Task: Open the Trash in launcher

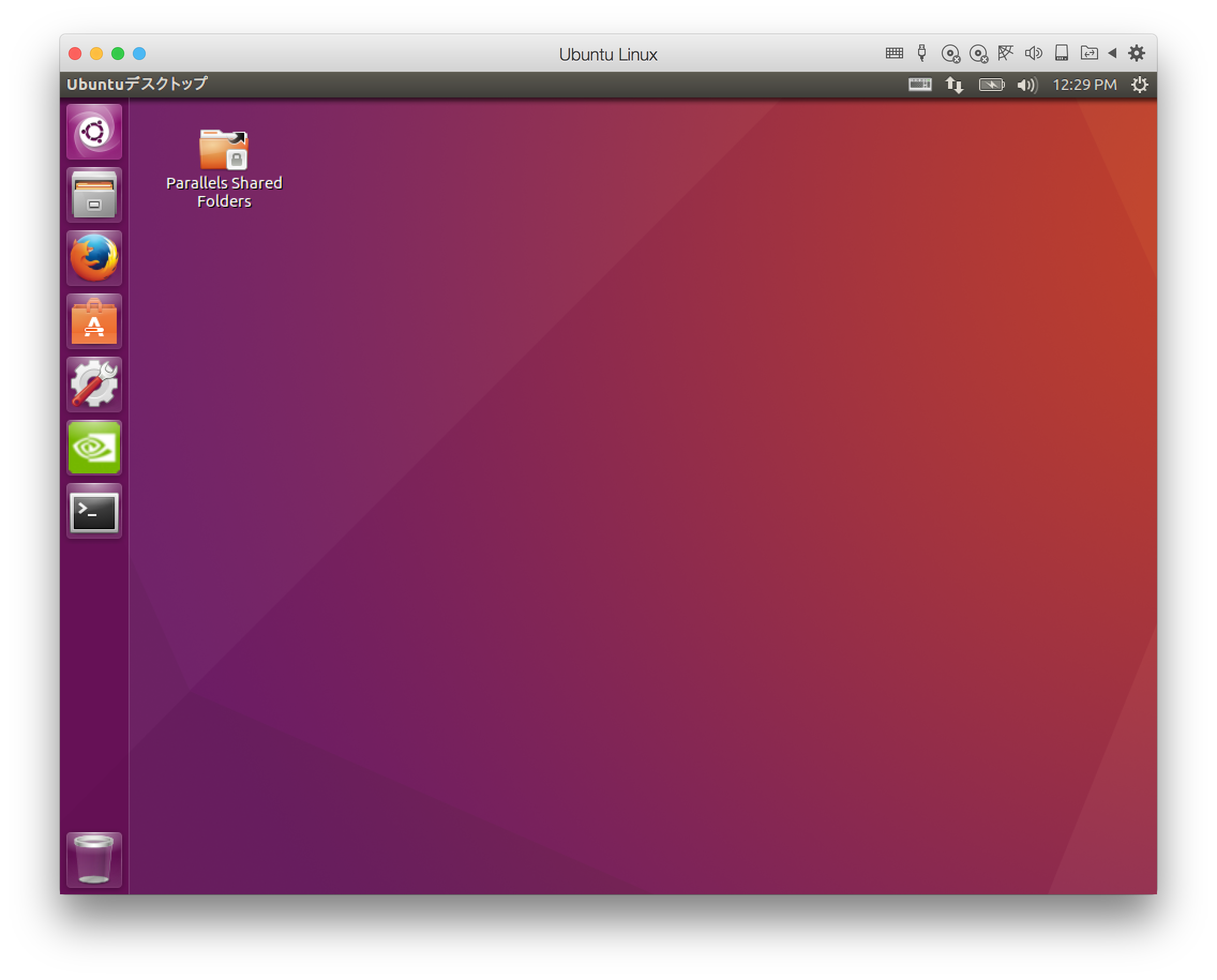Action: [x=94, y=859]
